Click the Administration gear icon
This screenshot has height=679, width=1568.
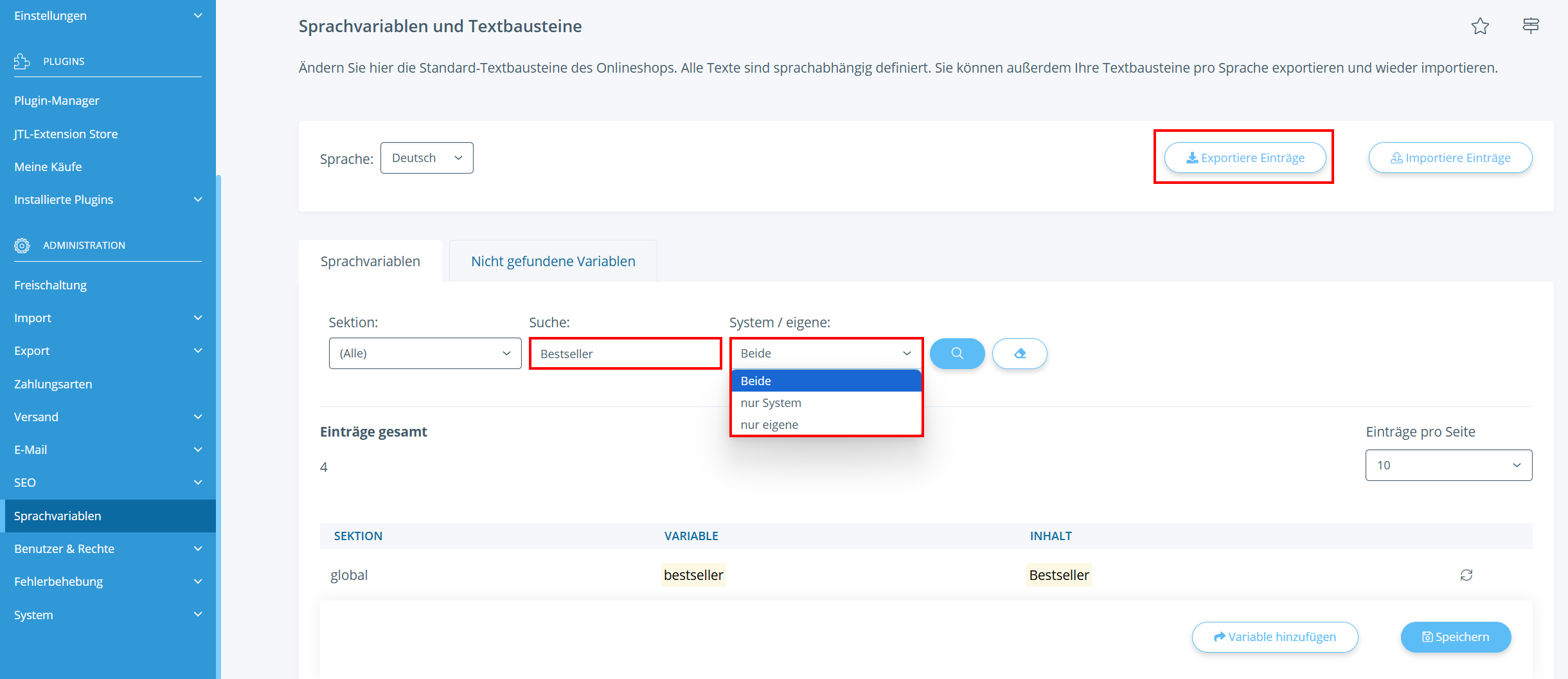[22, 245]
